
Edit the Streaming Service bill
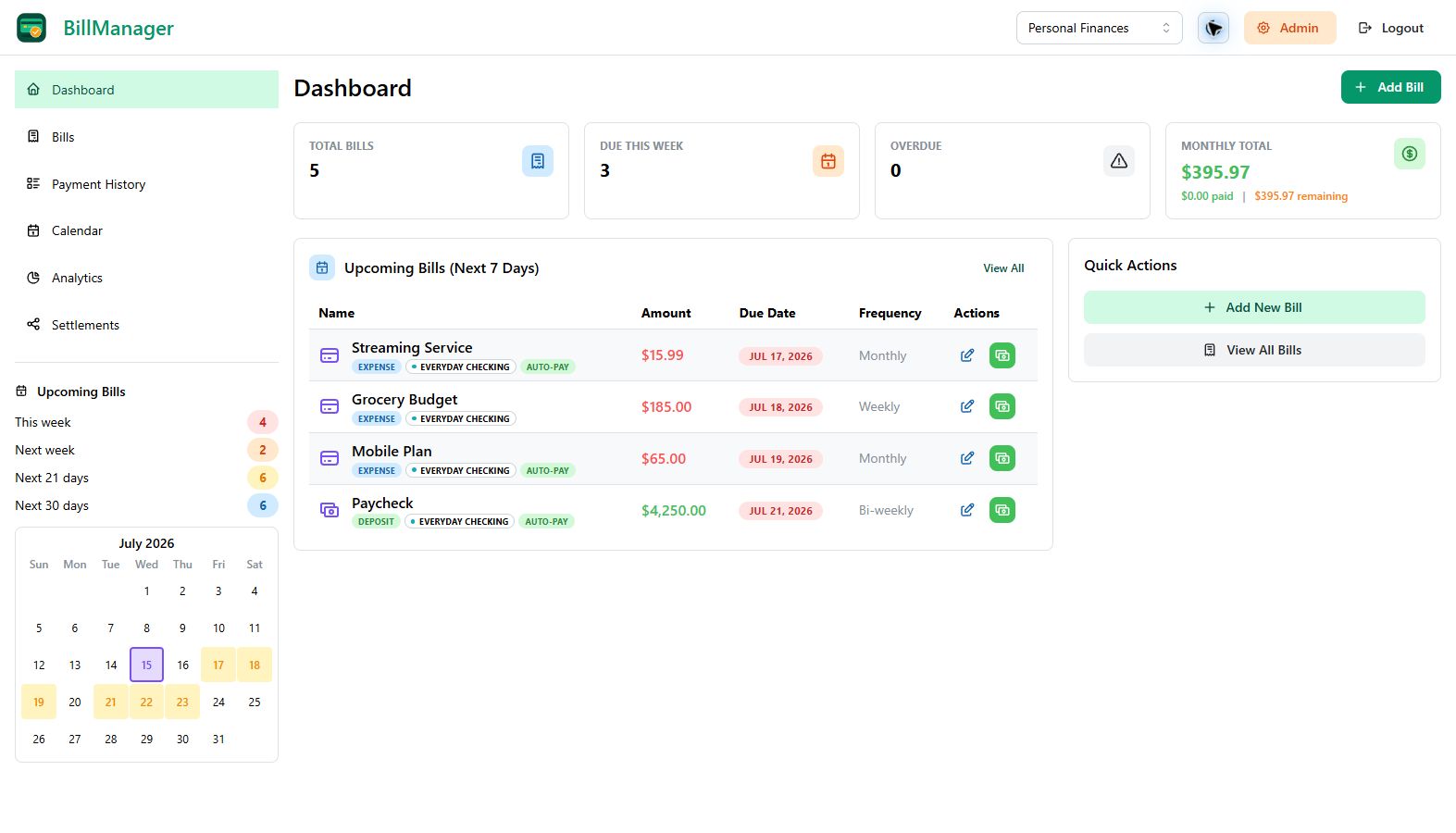point(967,355)
